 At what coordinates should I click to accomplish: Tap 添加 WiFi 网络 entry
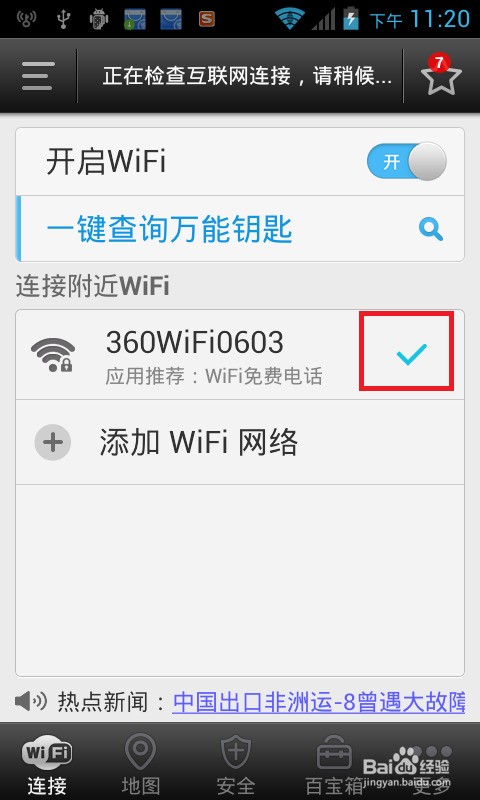pos(240,442)
